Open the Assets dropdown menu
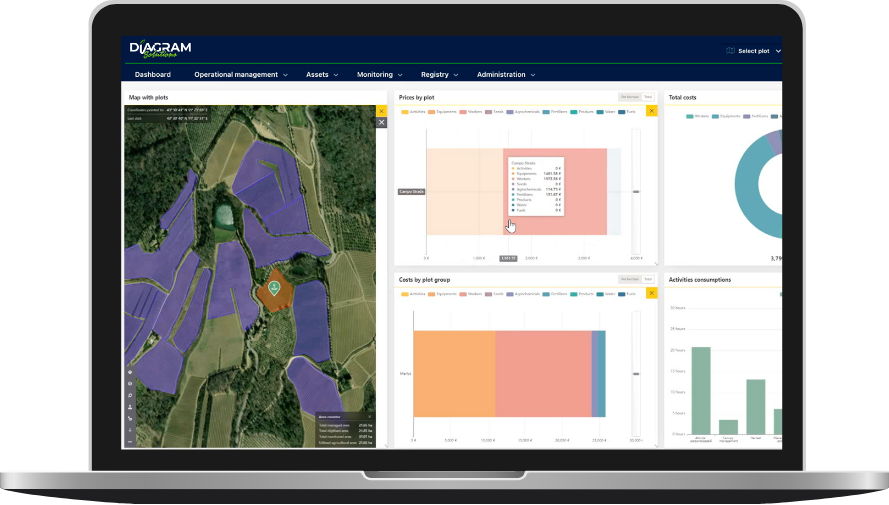The image size is (889, 505). 322,75
